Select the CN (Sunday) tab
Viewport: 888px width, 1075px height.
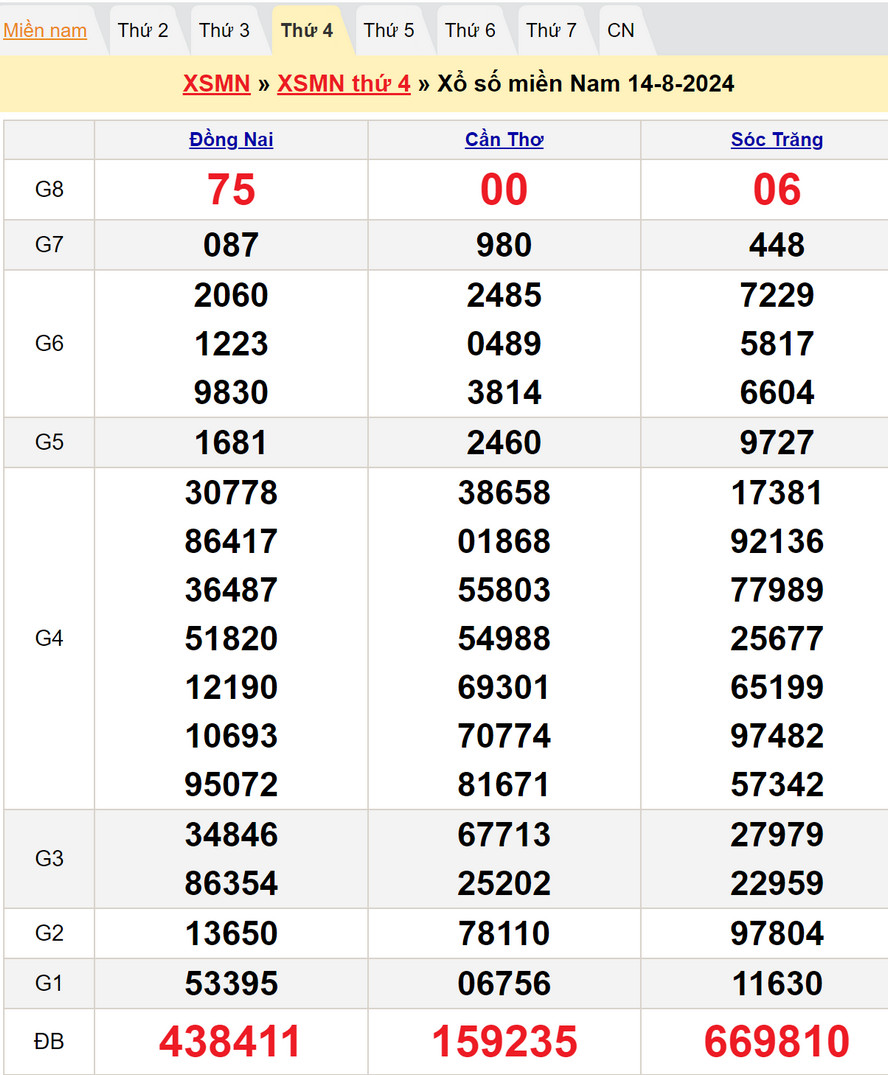pyautogui.click(x=621, y=30)
